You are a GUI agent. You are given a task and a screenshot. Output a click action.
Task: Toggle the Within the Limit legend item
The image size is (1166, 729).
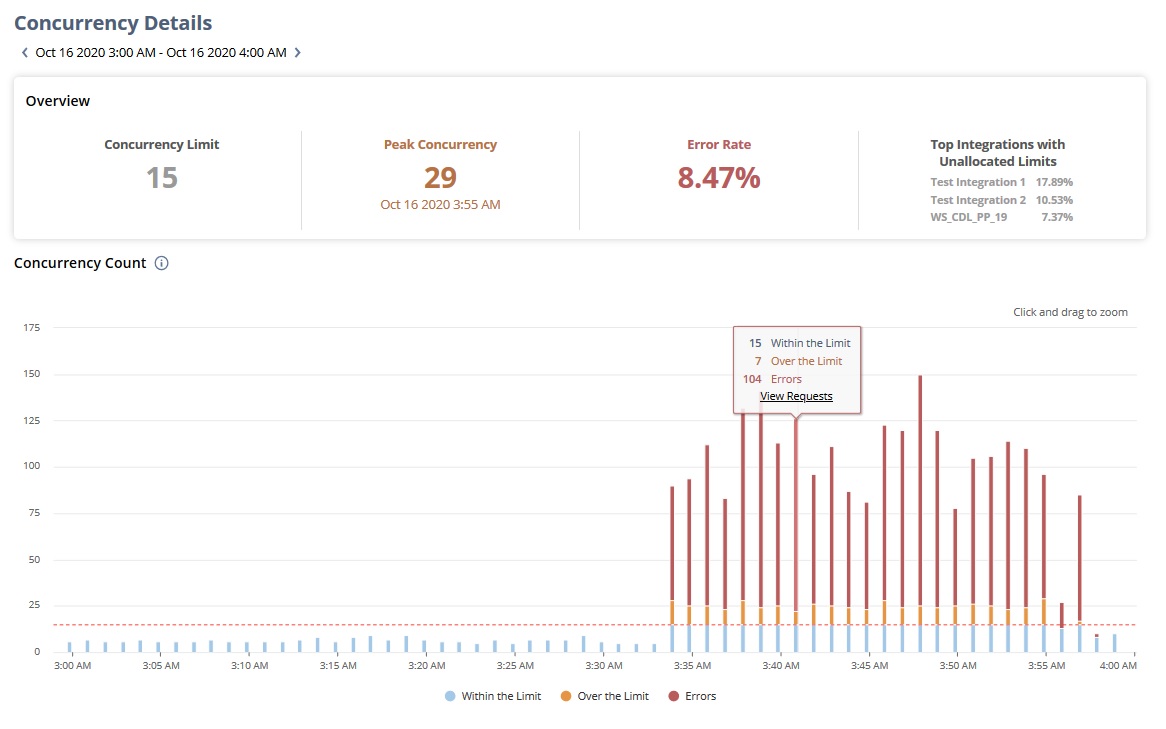pos(493,696)
